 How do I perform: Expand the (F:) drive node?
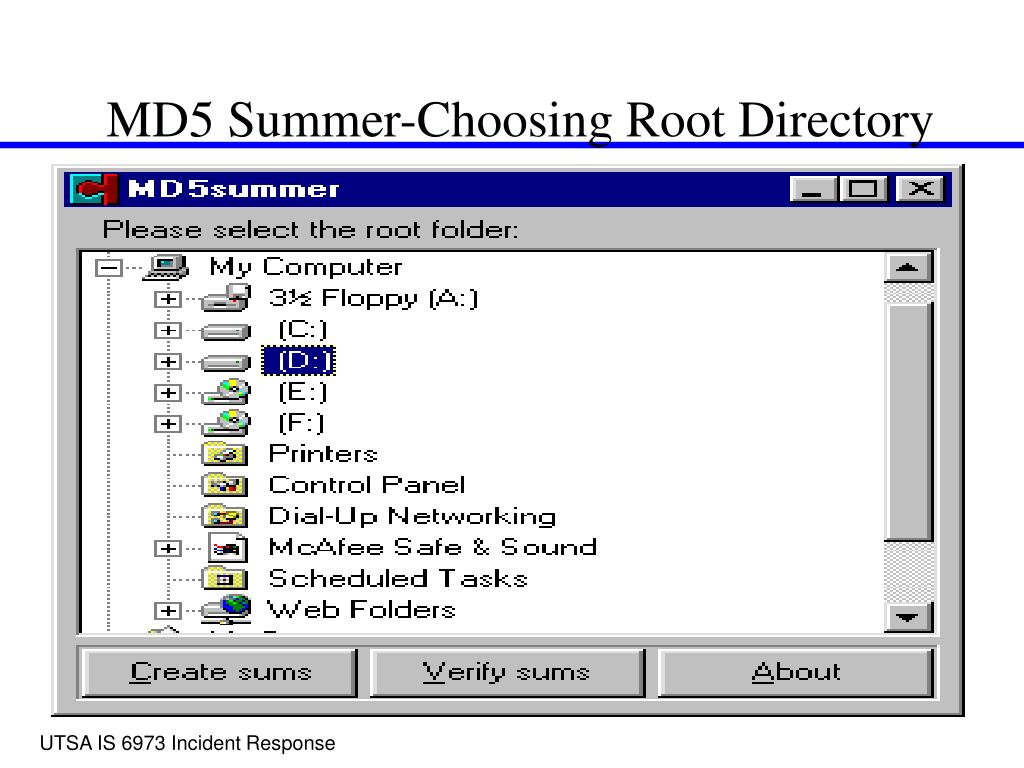tap(168, 424)
